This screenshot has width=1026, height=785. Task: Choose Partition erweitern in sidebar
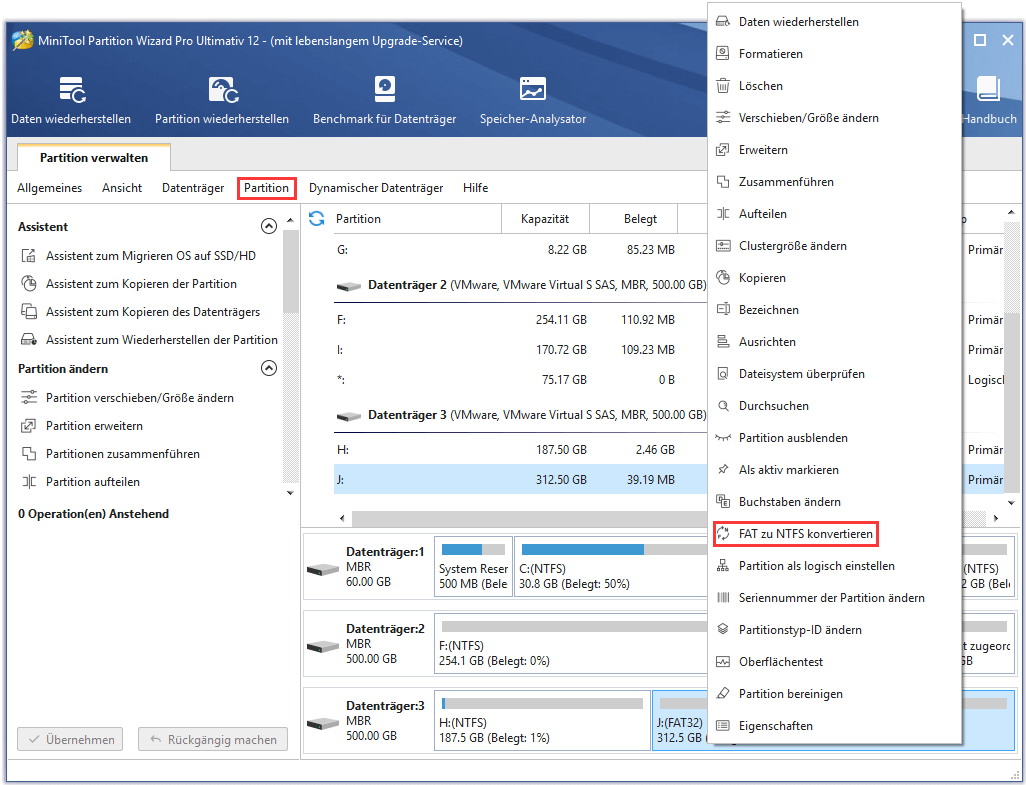tap(94, 426)
